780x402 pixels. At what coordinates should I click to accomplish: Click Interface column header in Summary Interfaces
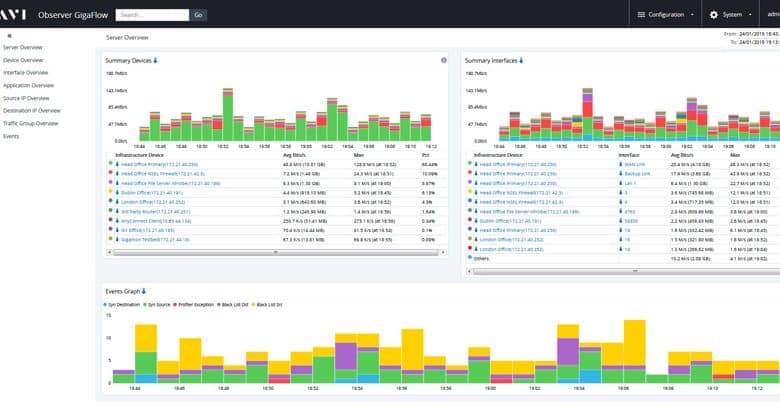click(x=628, y=155)
